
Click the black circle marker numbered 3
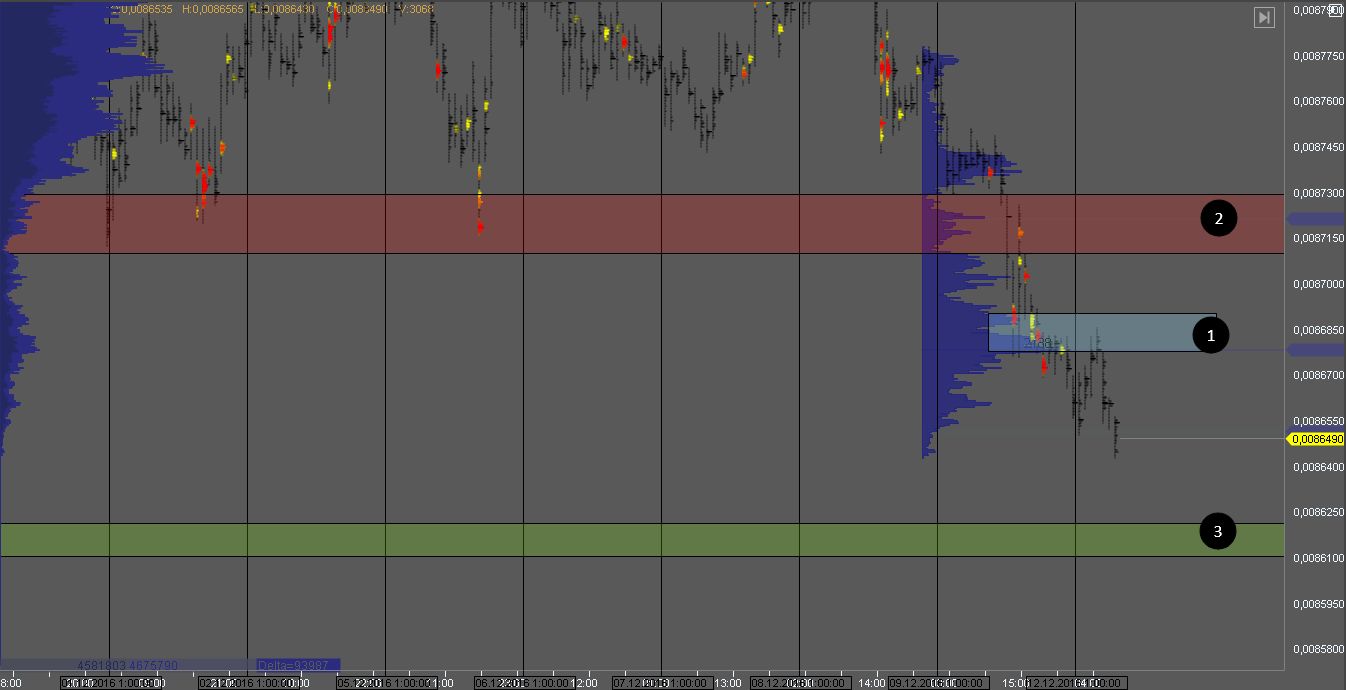coord(1217,532)
